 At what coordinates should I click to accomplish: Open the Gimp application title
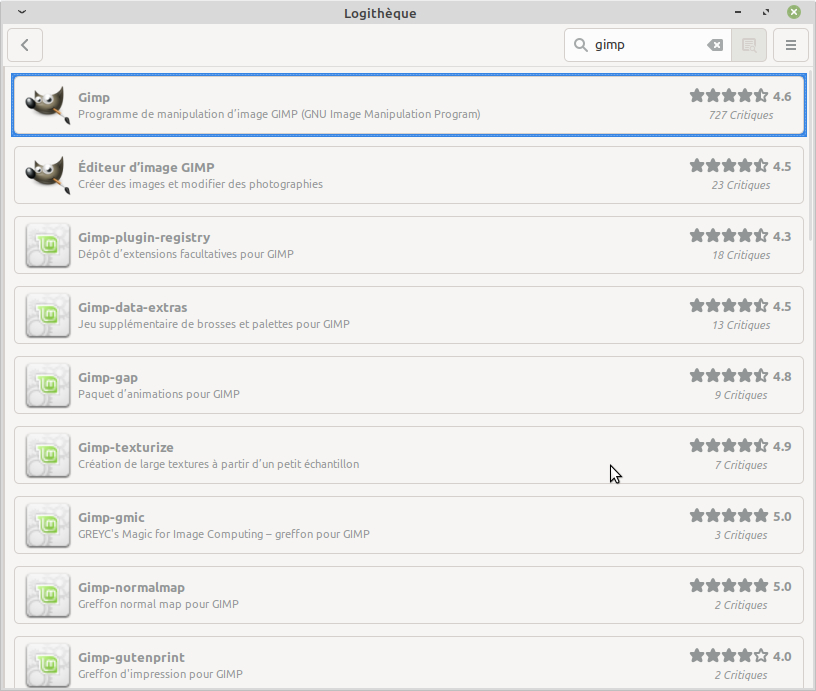tap(94, 98)
